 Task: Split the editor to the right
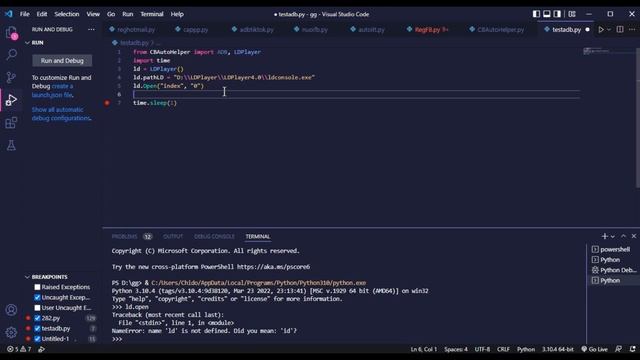point(620,29)
